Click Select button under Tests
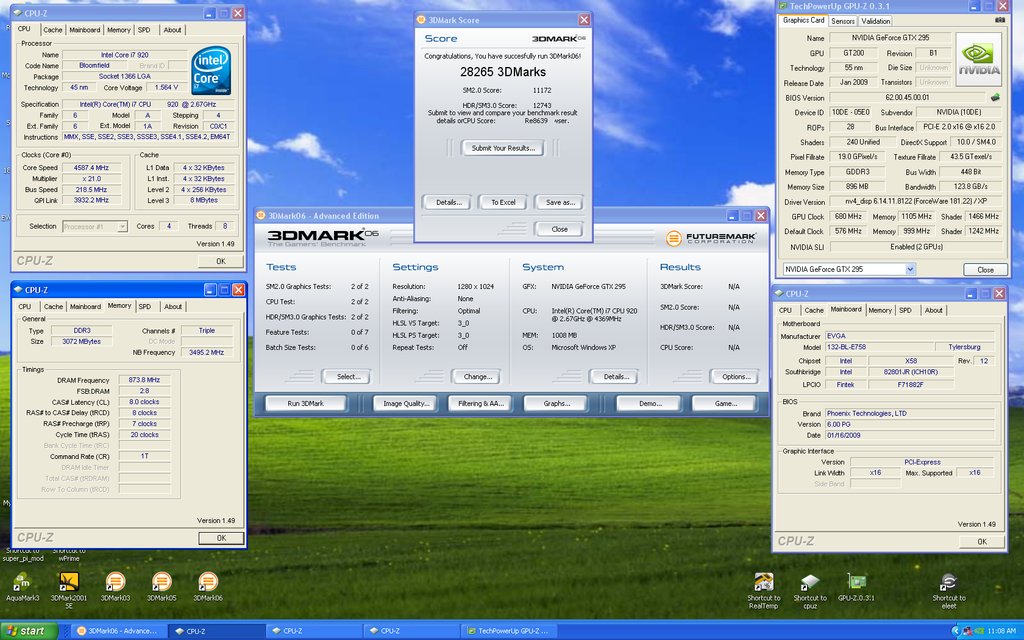This screenshot has width=1024, height=640. 348,377
